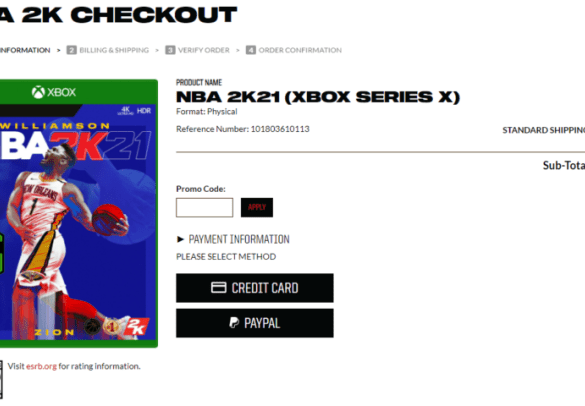
Task: Click the ESRB rating icon
Action: click(1, 380)
